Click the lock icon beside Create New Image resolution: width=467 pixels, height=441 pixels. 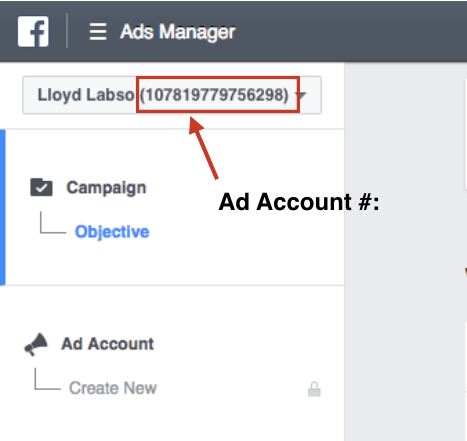point(314,389)
